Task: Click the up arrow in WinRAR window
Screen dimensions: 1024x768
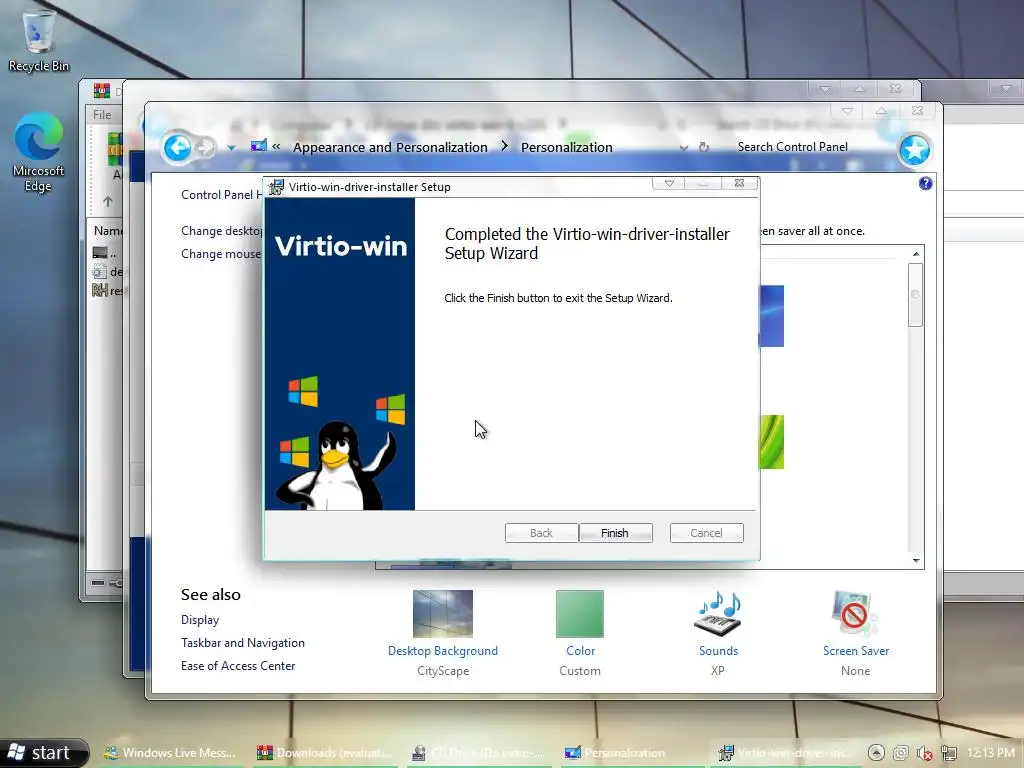Action: point(108,201)
